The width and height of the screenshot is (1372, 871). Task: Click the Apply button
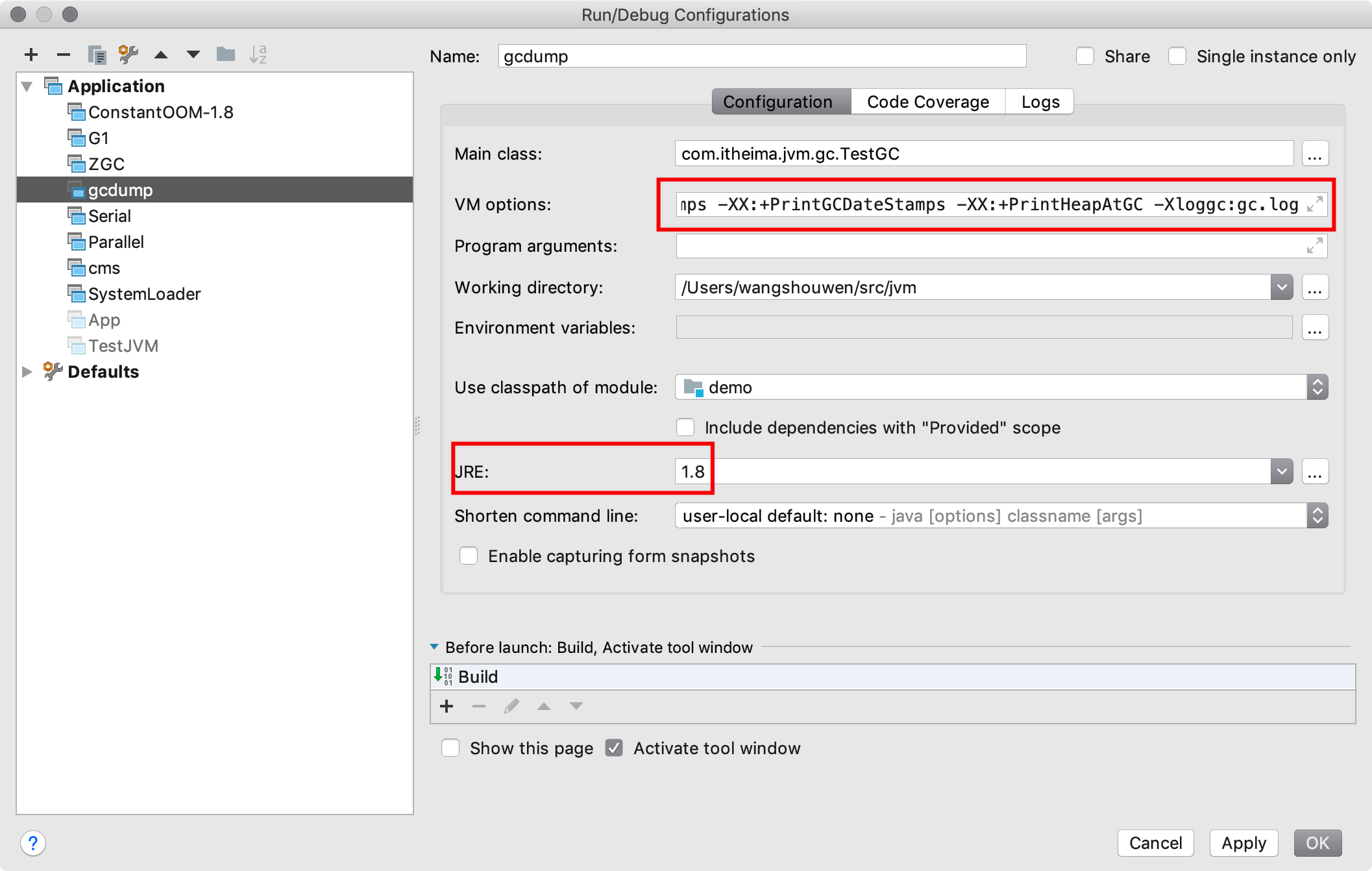coord(1243,843)
